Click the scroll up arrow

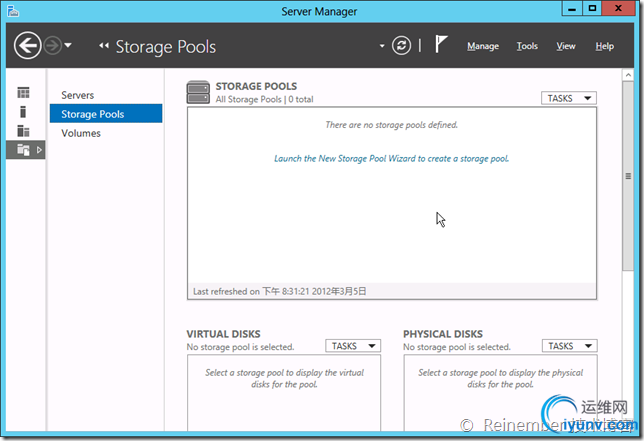coord(628,75)
